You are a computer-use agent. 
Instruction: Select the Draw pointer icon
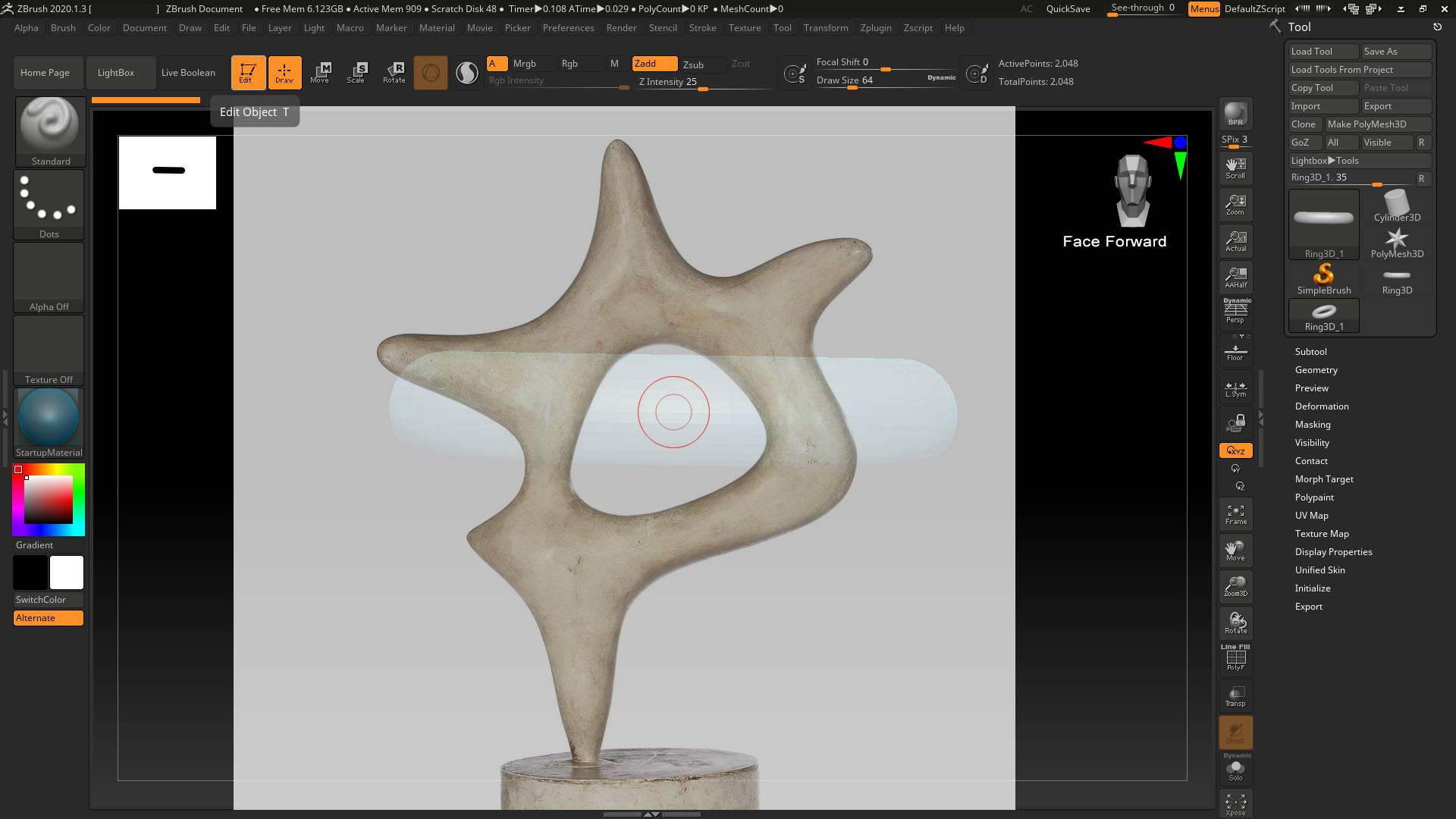click(284, 73)
